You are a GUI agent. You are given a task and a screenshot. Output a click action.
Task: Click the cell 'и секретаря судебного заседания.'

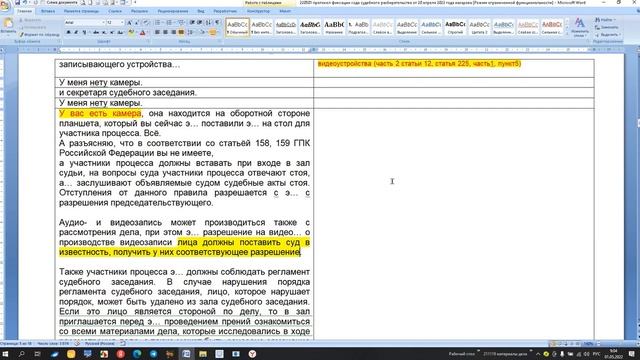(x=184, y=93)
